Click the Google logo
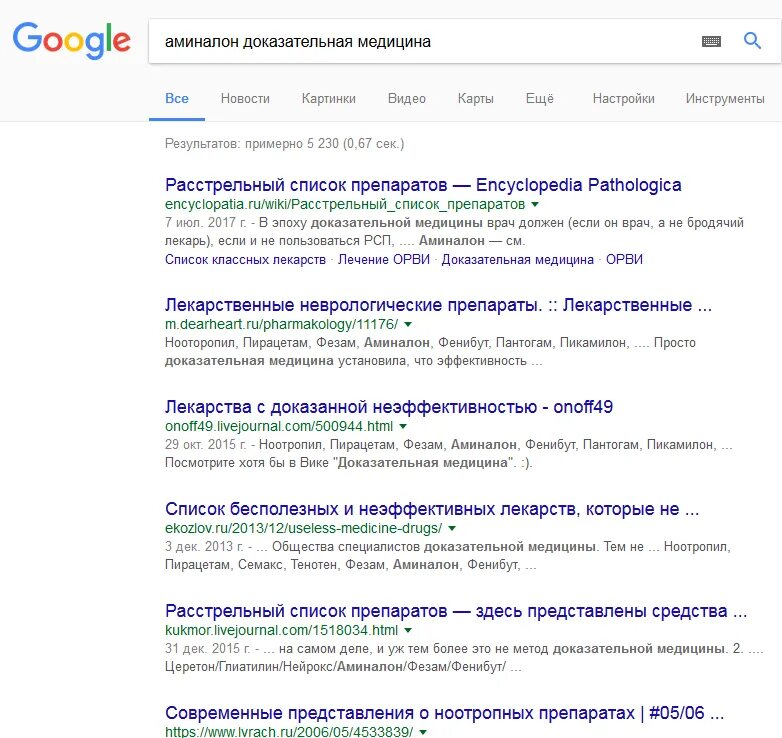The width and height of the screenshot is (782, 738). (72, 40)
